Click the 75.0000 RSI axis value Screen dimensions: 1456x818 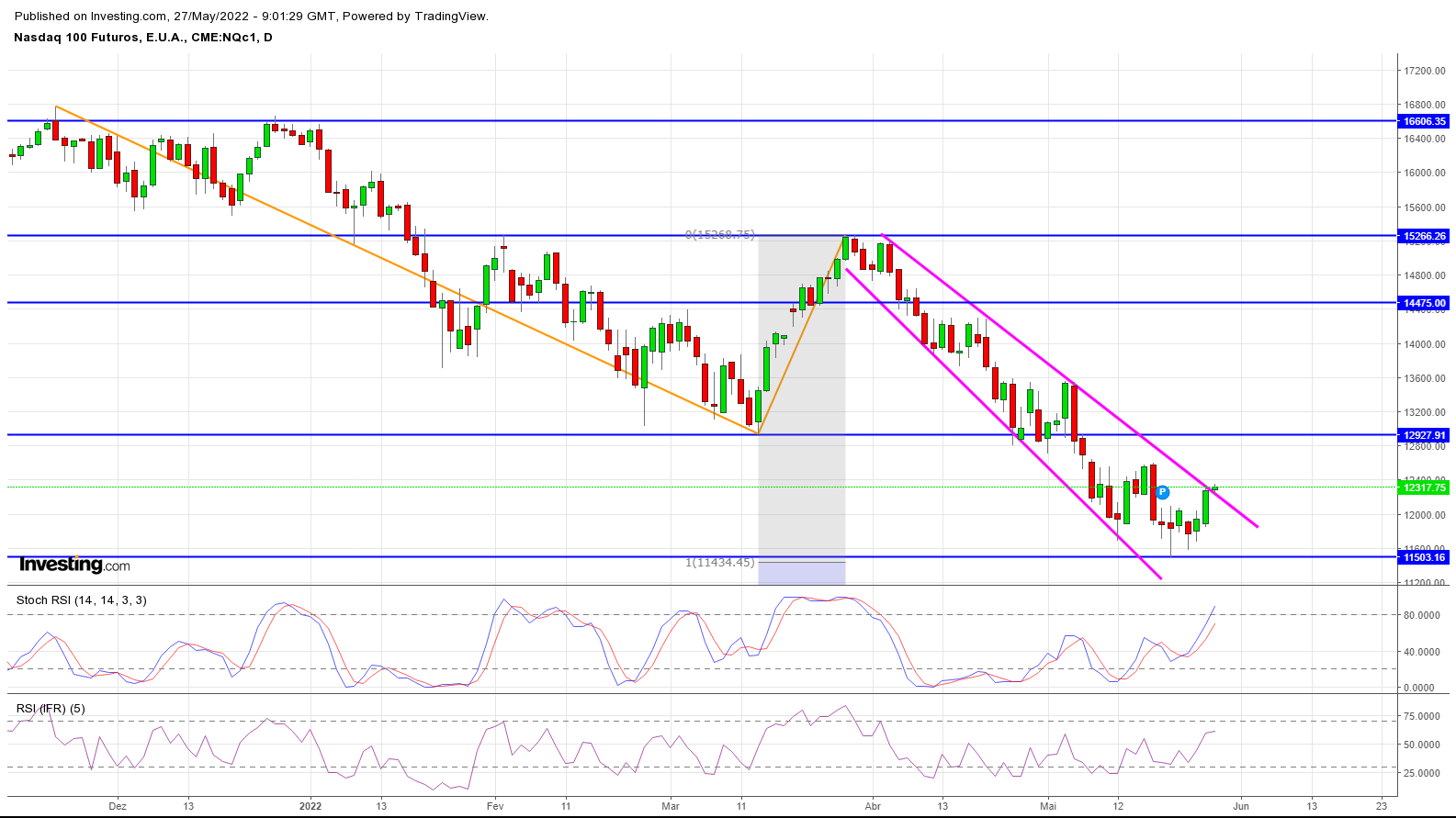[x=1422, y=716]
